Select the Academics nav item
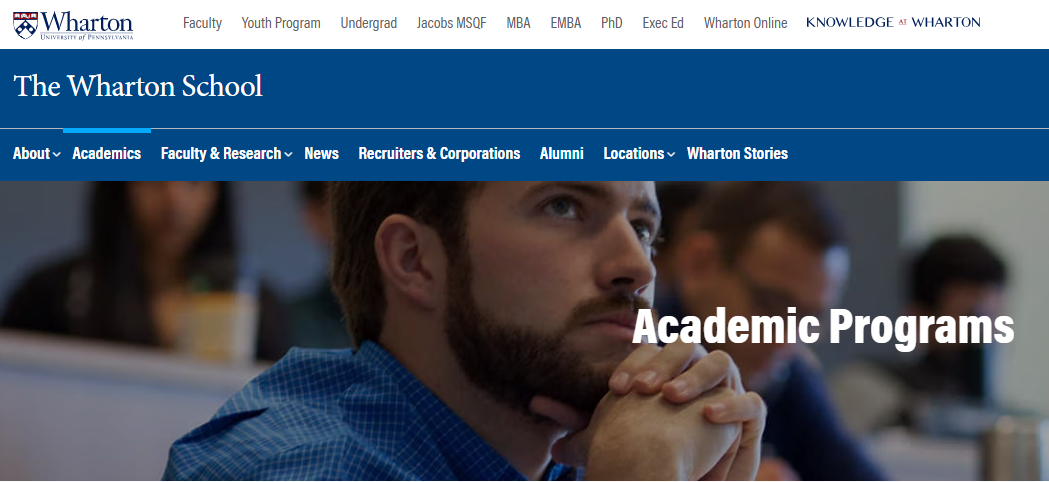 pyautogui.click(x=106, y=153)
